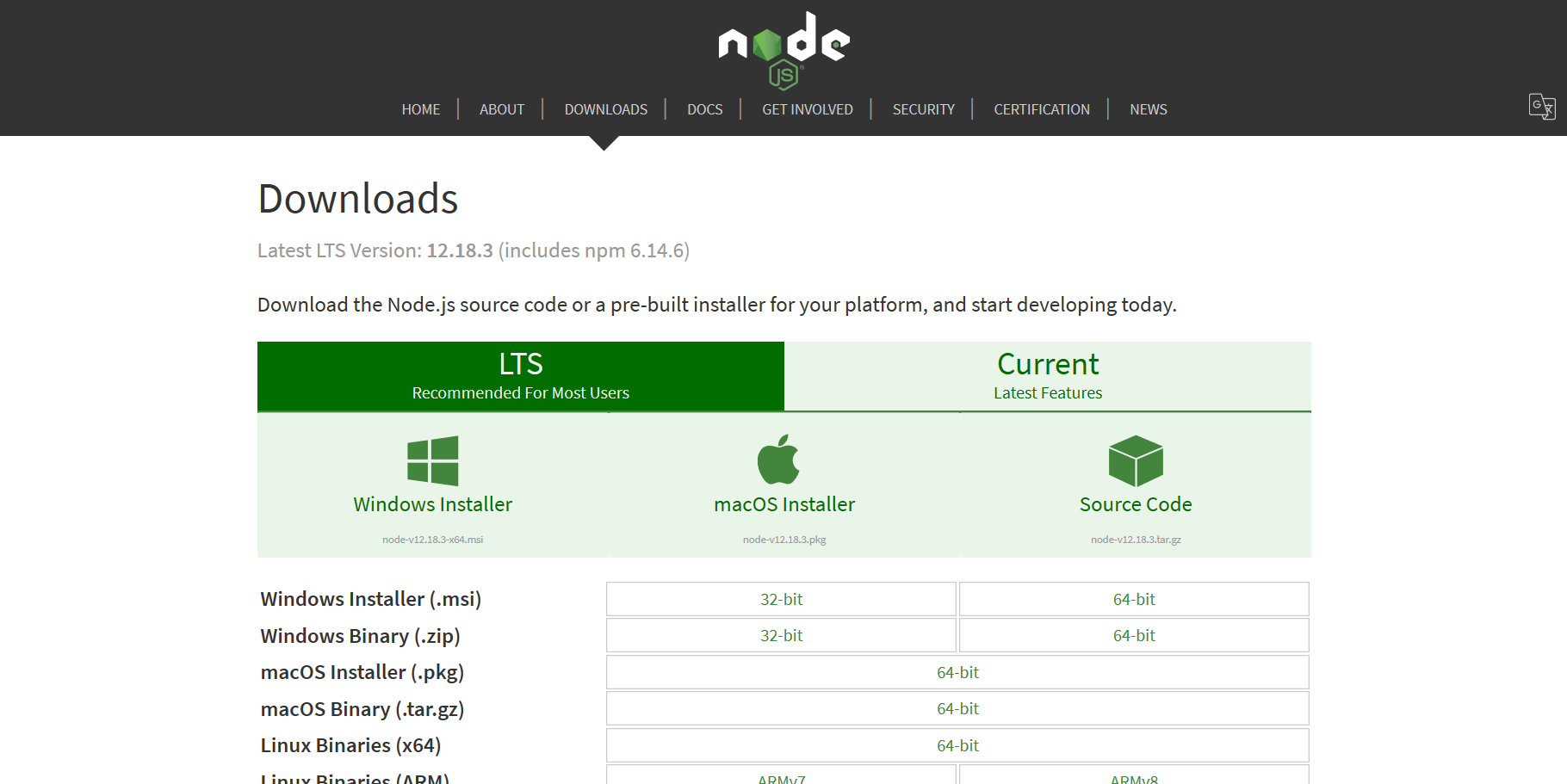The image size is (1567, 784).
Task: Click node-v12.18.3.pkg filename
Action: pos(784,540)
